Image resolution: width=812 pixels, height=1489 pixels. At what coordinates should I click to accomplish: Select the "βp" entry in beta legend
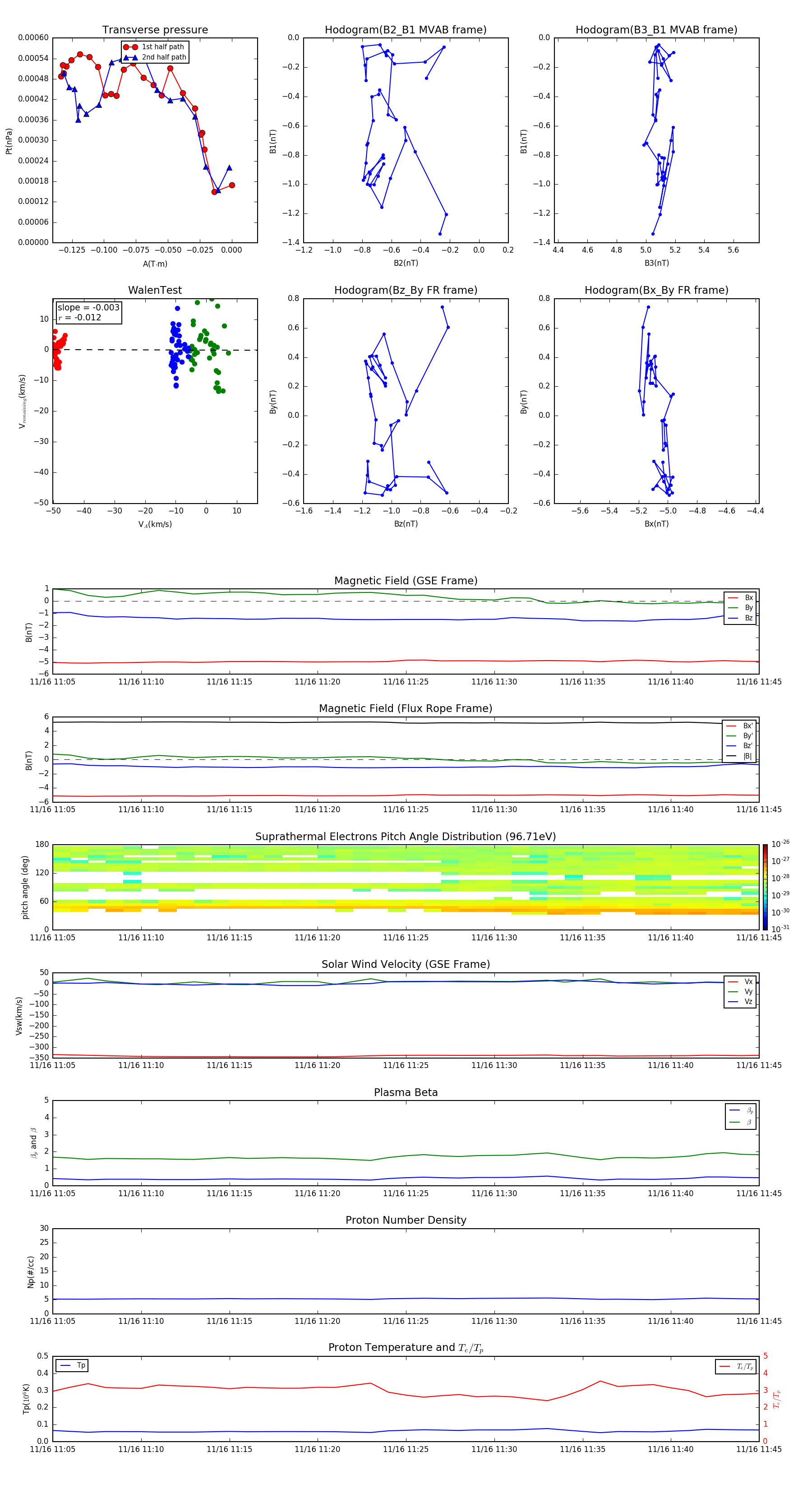click(742, 1110)
